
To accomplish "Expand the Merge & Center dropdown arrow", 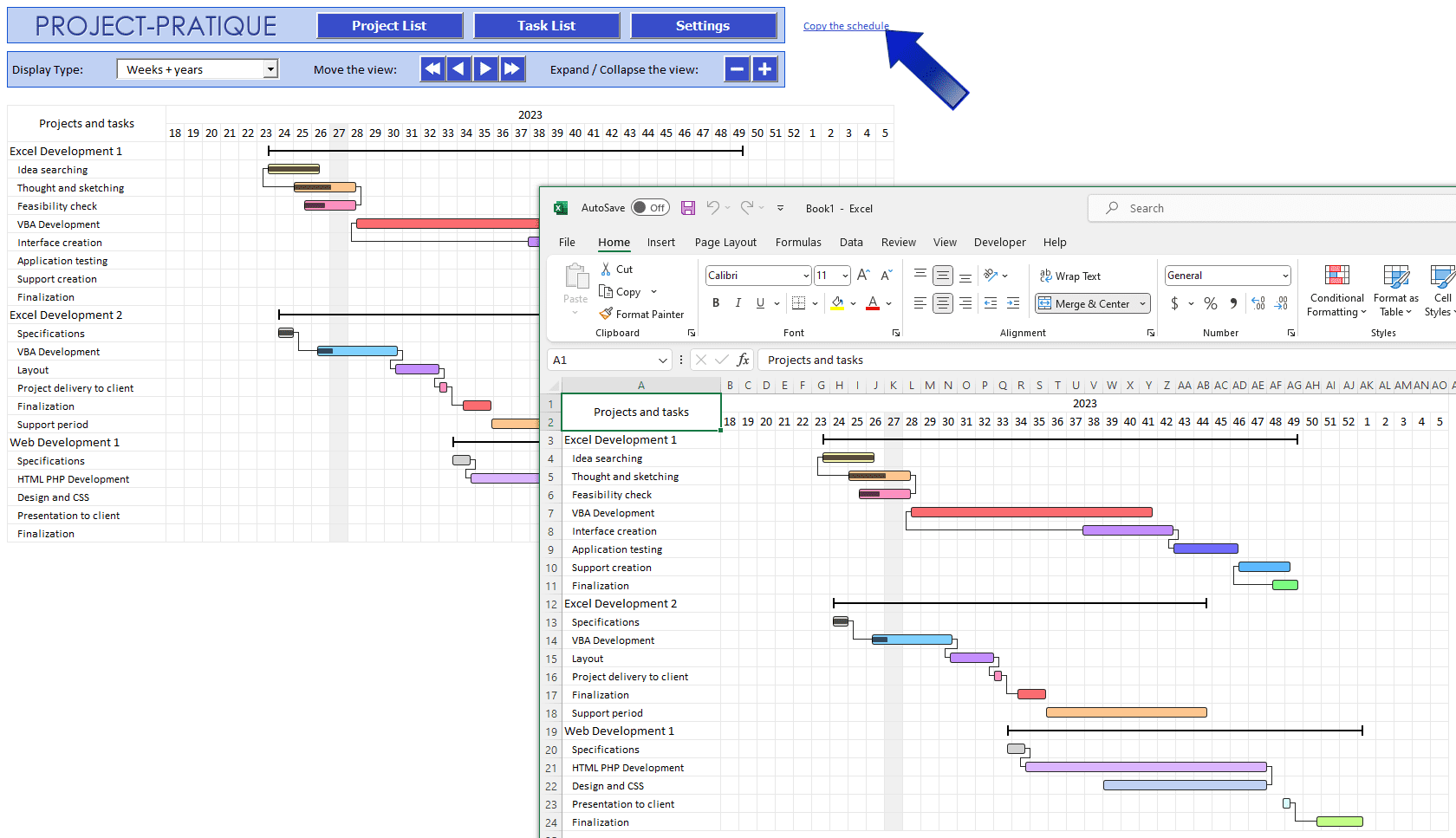I will [x=1141, y=303].
